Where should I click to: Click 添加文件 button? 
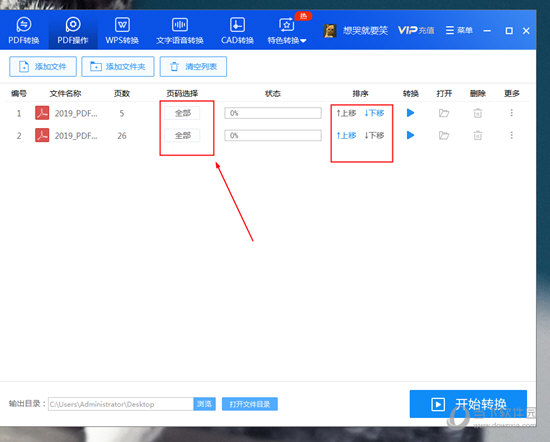coord(43,67)
